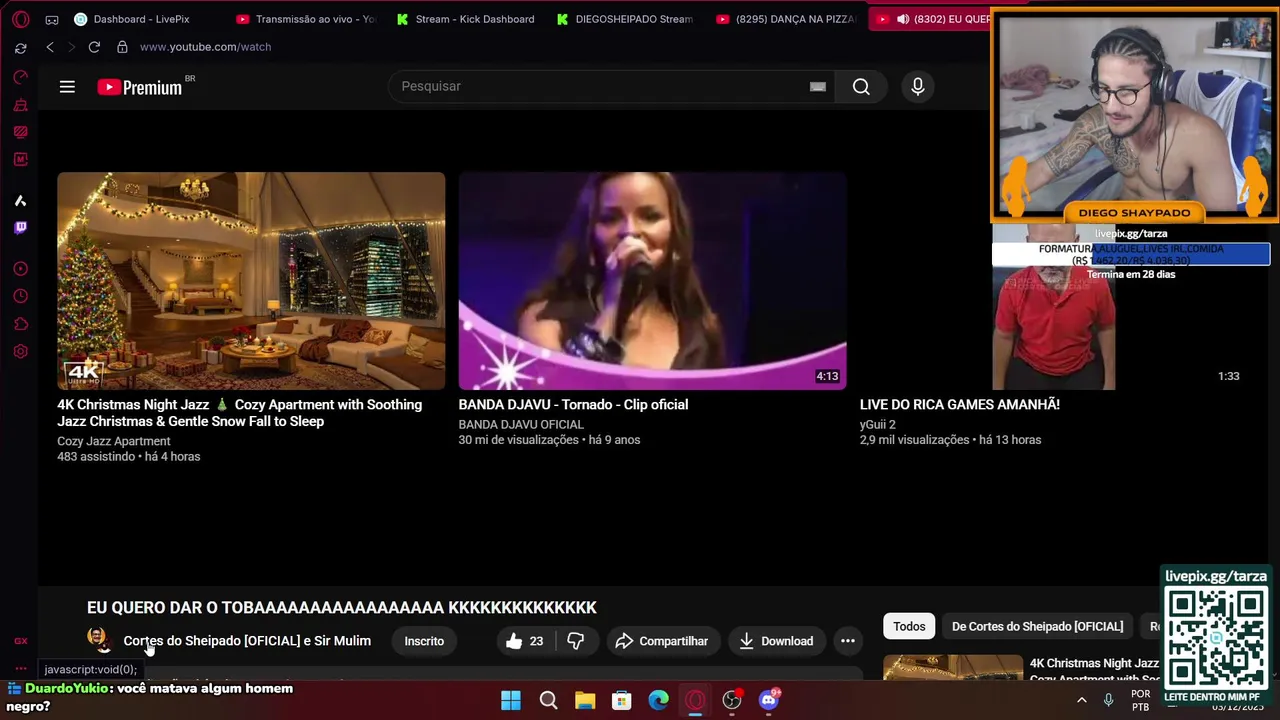Go to YouTube Premium home logo
Viewport: 1280px width, 720px height.
[140, 87]
